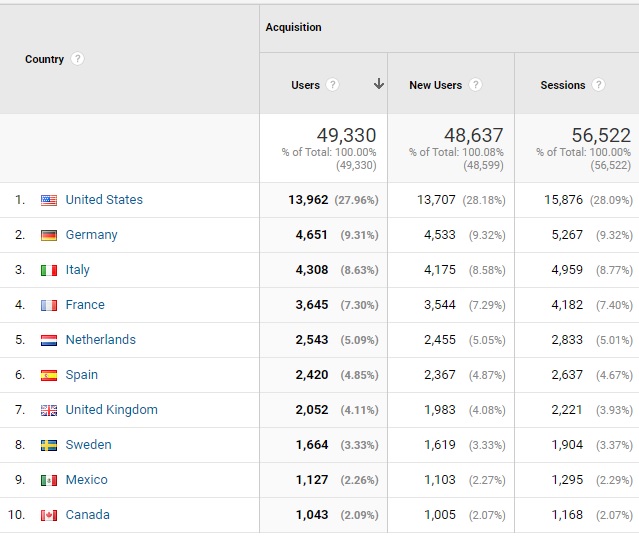The height and width of the screenshot is (536, 639).
Task: Sort by the Sessions column header
Action: pos(563,85)
